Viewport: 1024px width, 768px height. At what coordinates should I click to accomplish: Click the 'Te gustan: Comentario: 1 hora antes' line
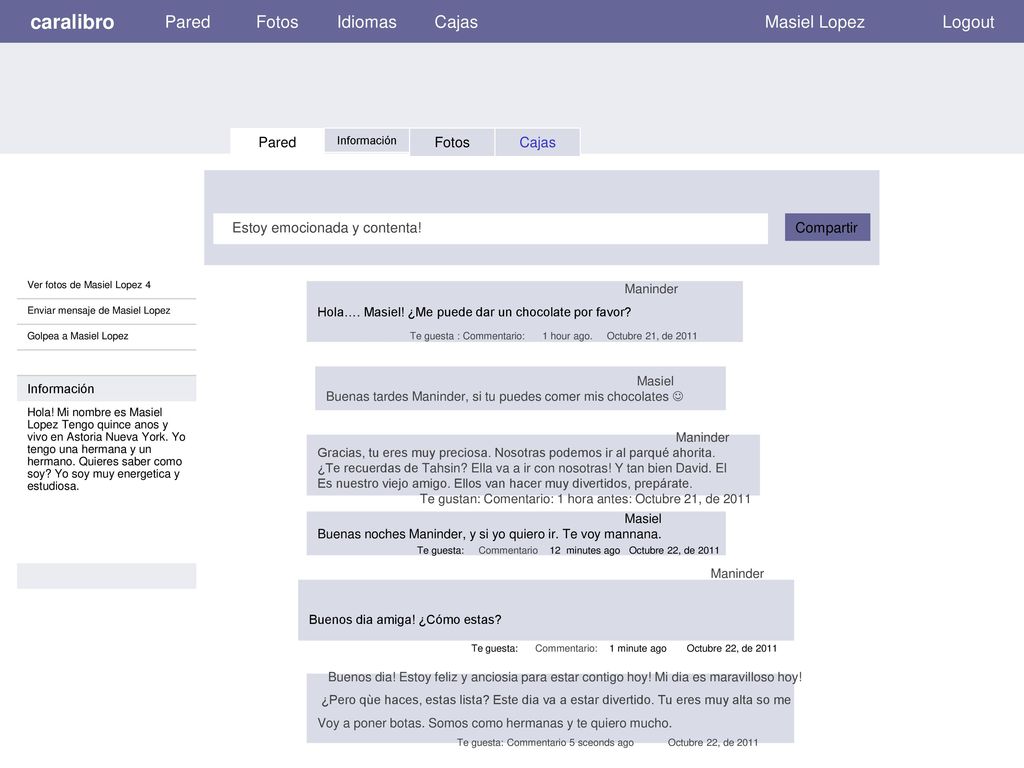click(x=585, y=499)
